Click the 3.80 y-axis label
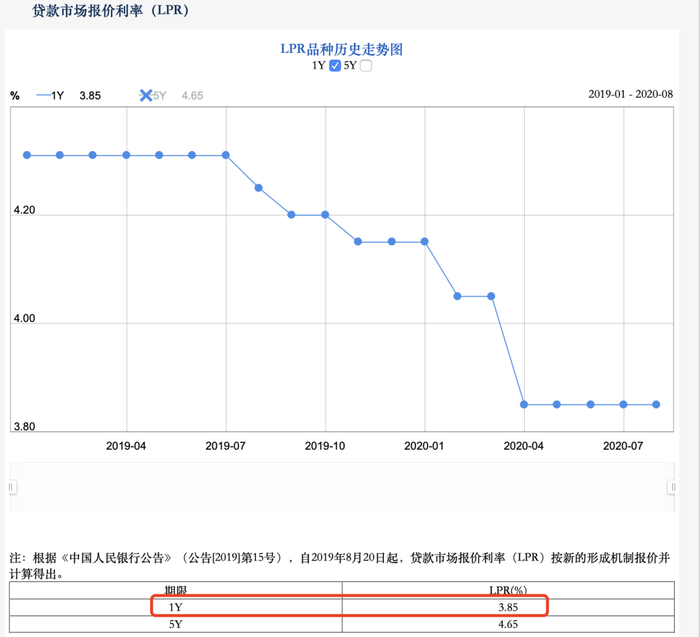The height and width of the screenshot is (637, 700). click(x=24, y=427)
